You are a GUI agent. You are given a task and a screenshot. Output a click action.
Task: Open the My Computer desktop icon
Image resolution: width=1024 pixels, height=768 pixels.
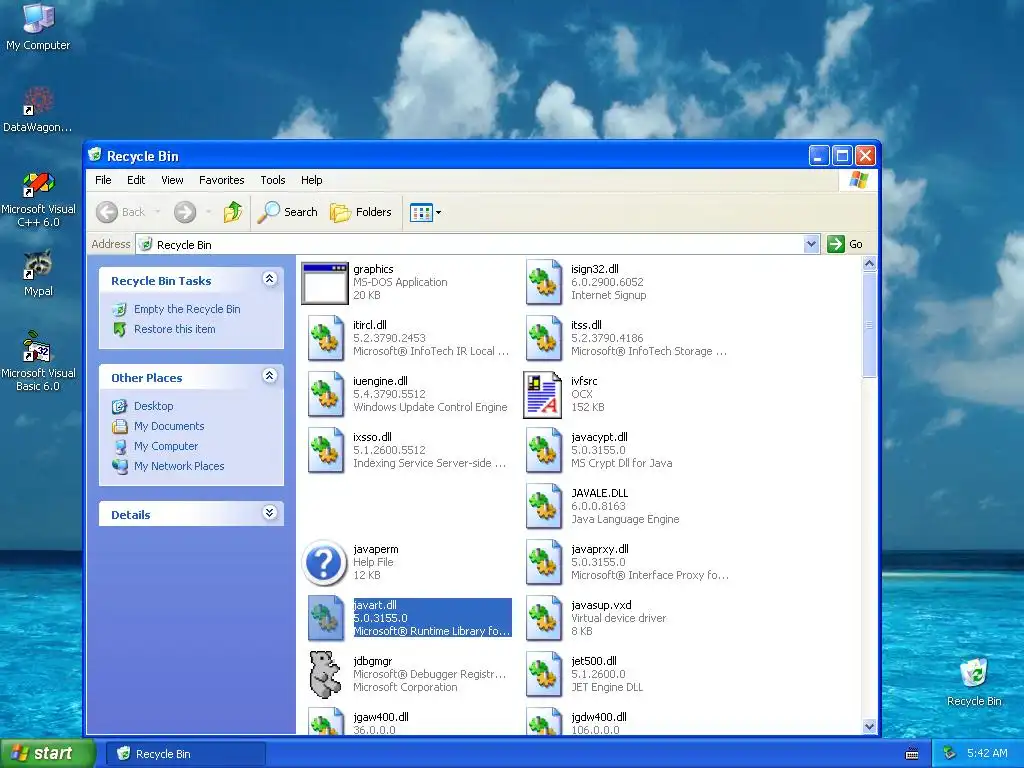pos(38,26)
